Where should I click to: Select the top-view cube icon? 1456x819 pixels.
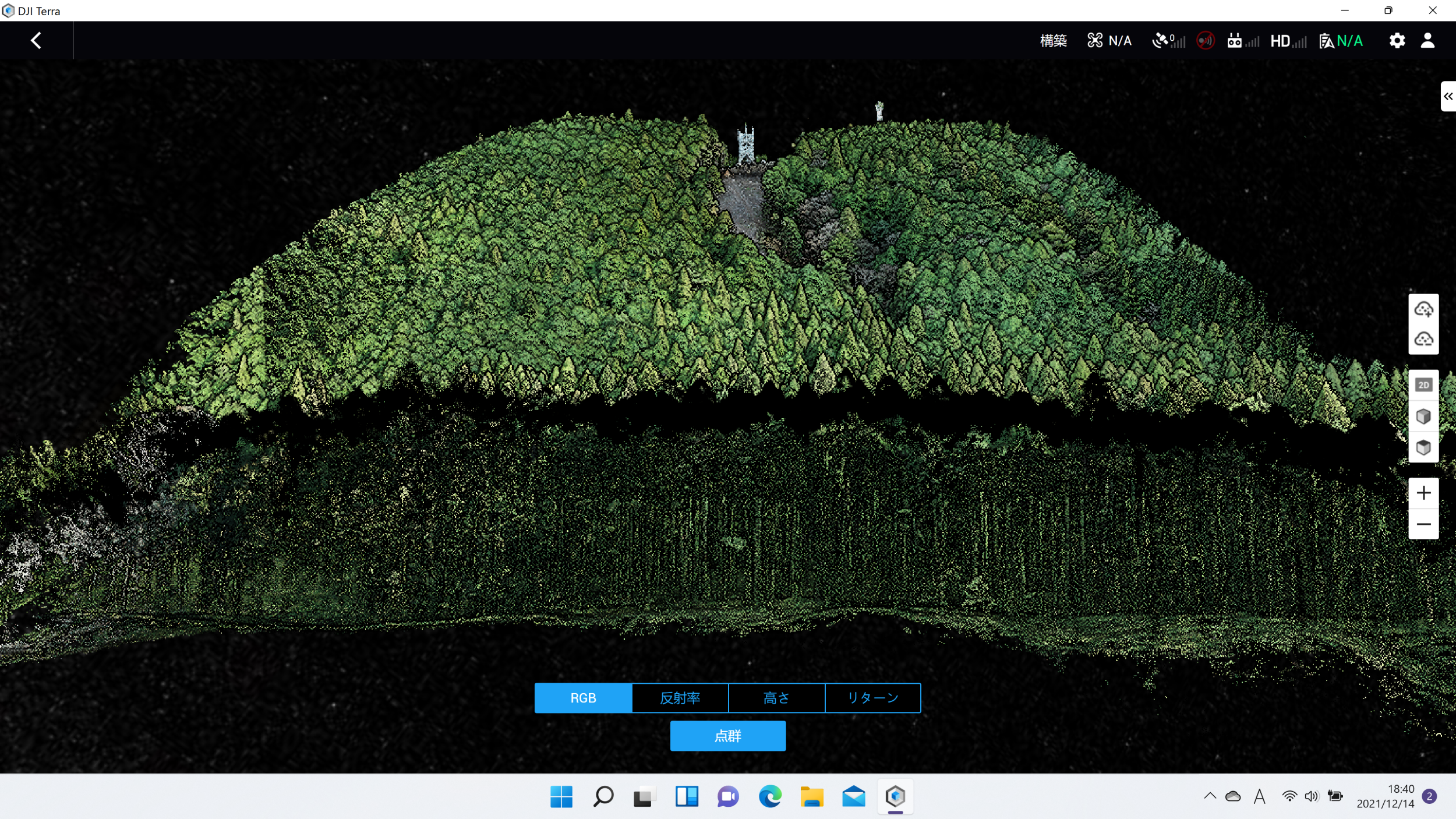click(x=1423, y=447)
